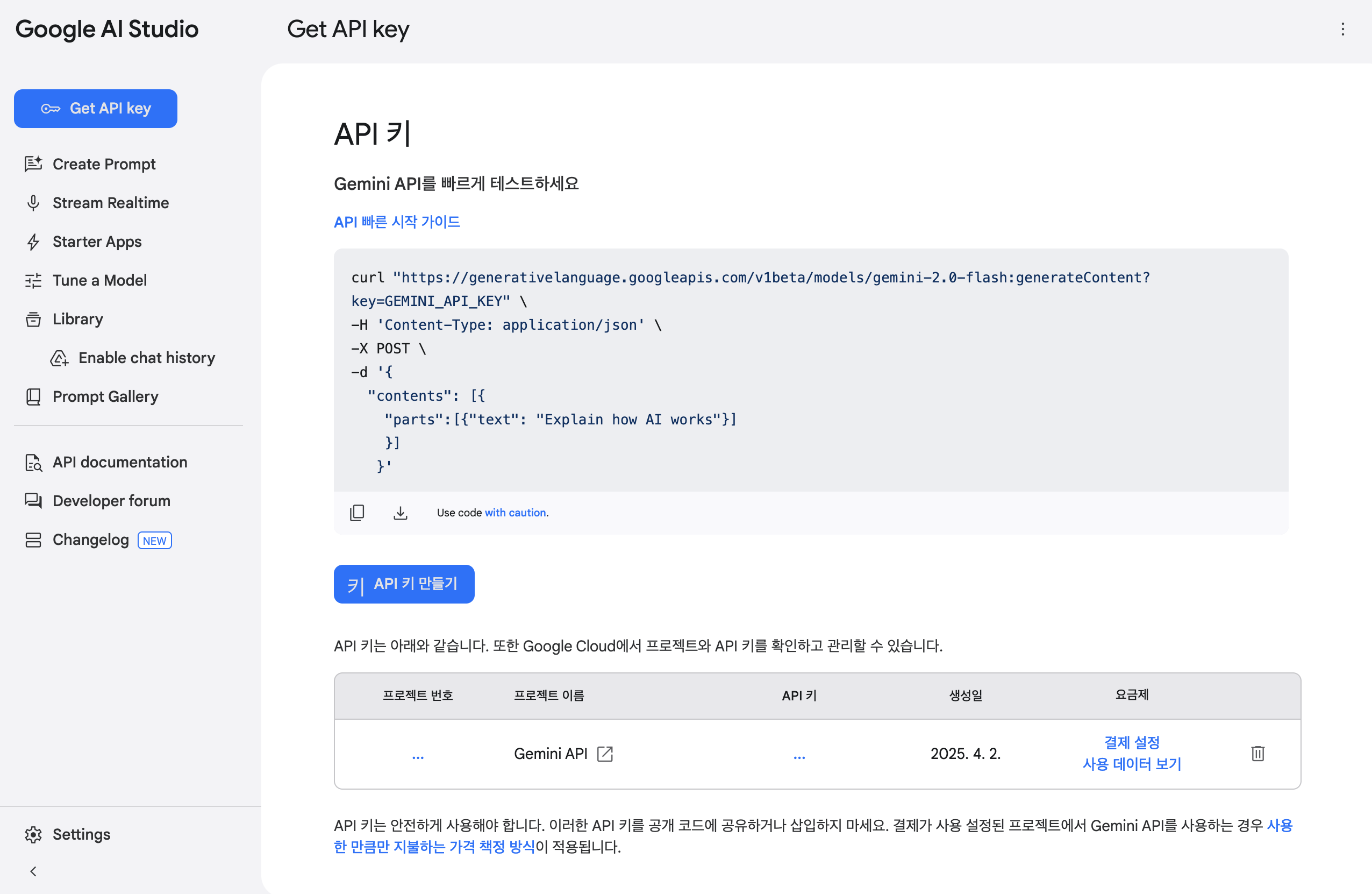Image resolution: width=1372 pixels, height=894 pixels.
Task: Go to Tune a Model
Action: pyautogui.click(x=100, y=280)
